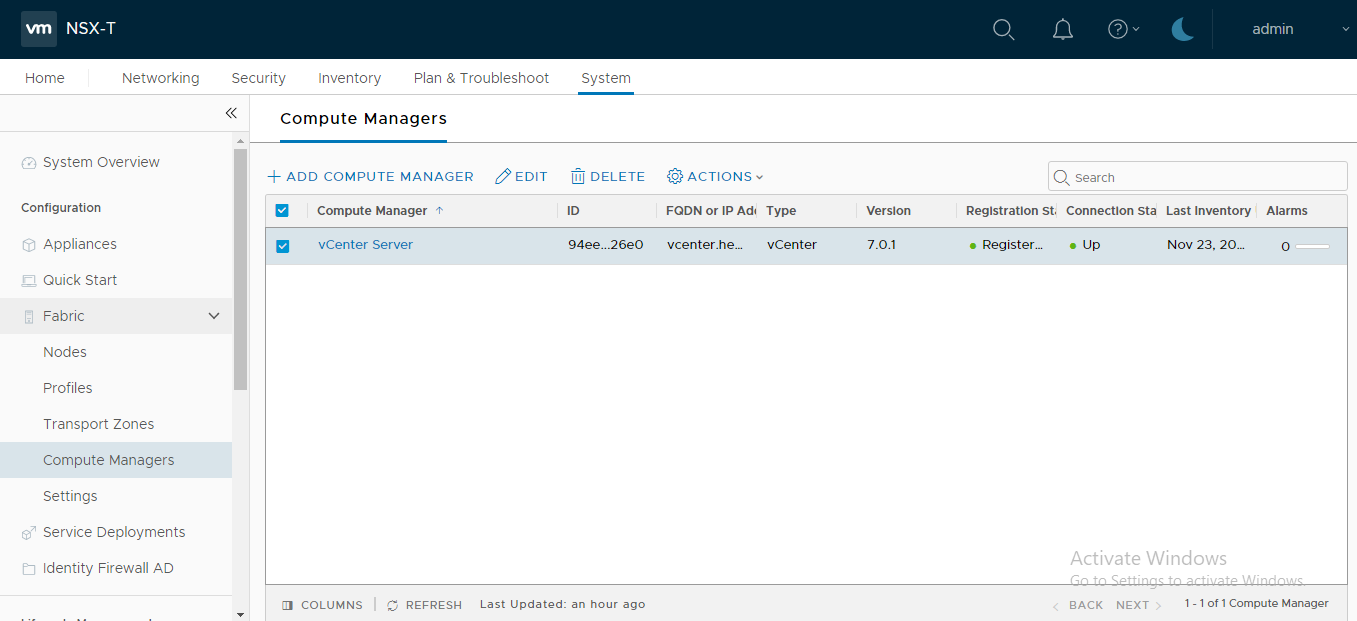Image resolution: width=1357 pixels, height=621 pixels.
Task: Select the System tab
Action: click(x=606, y=78)
